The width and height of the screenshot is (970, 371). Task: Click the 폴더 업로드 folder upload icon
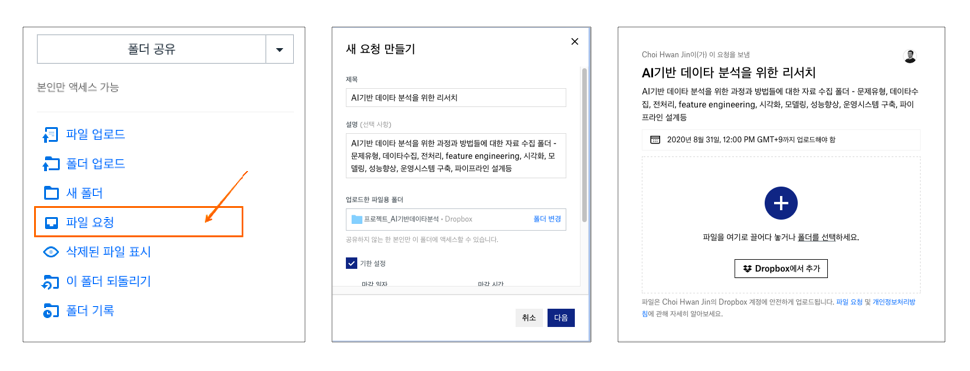(50, 164)
